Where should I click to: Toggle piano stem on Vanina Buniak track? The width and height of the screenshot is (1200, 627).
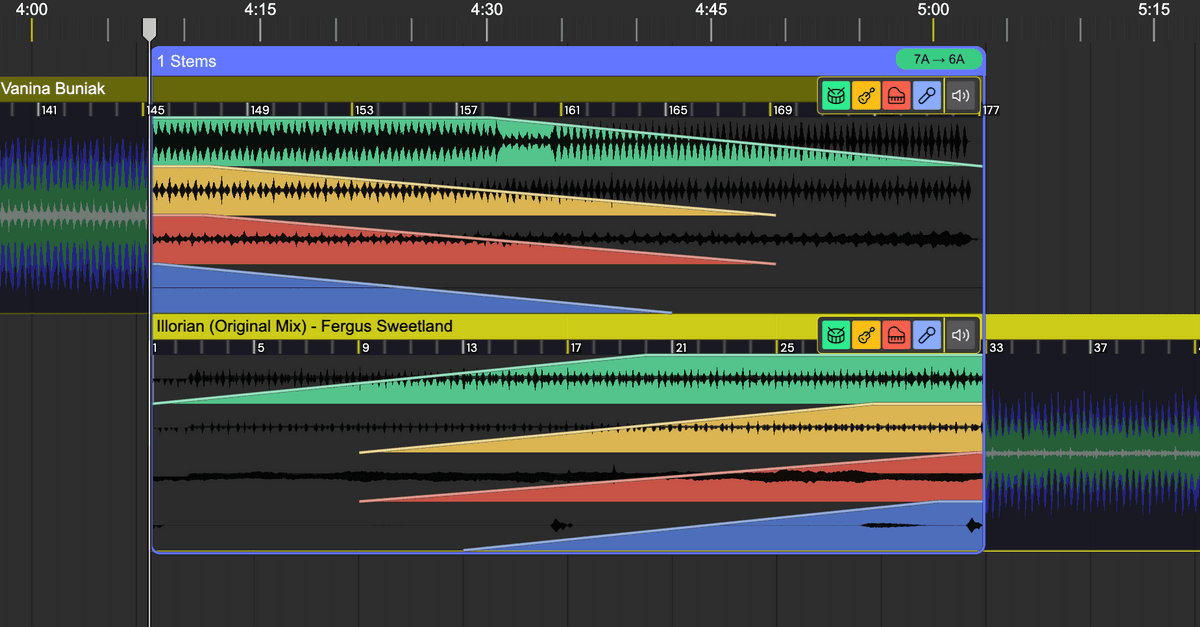point(897,96)
